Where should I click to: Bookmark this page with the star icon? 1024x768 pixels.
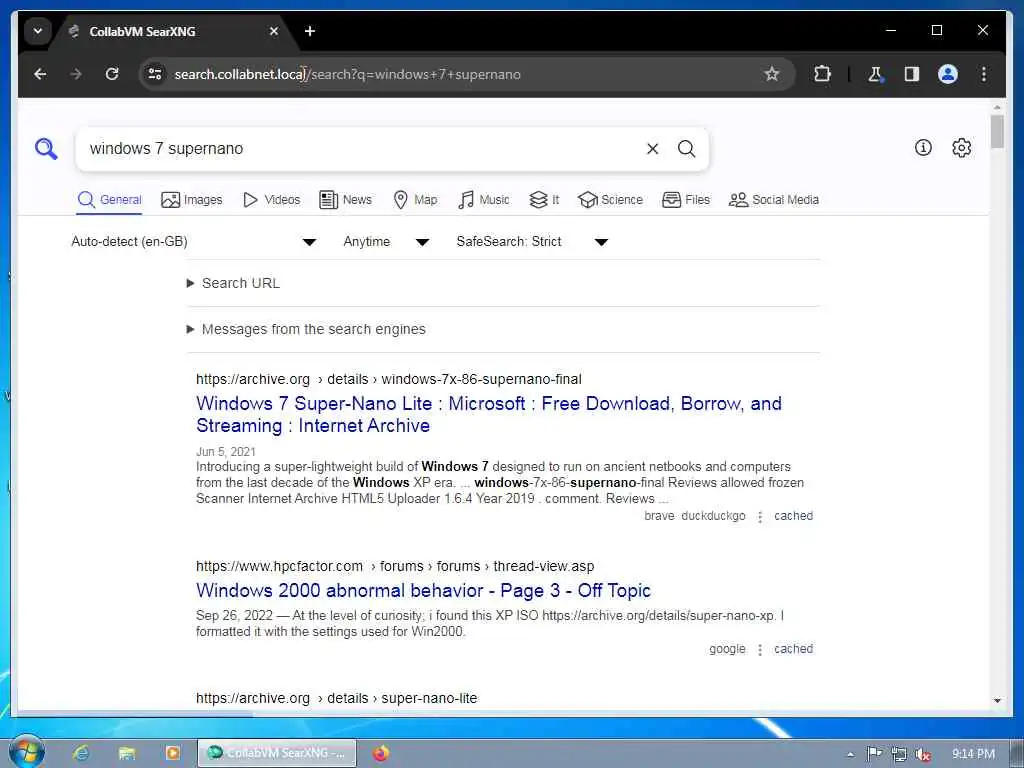coord(772,74)
